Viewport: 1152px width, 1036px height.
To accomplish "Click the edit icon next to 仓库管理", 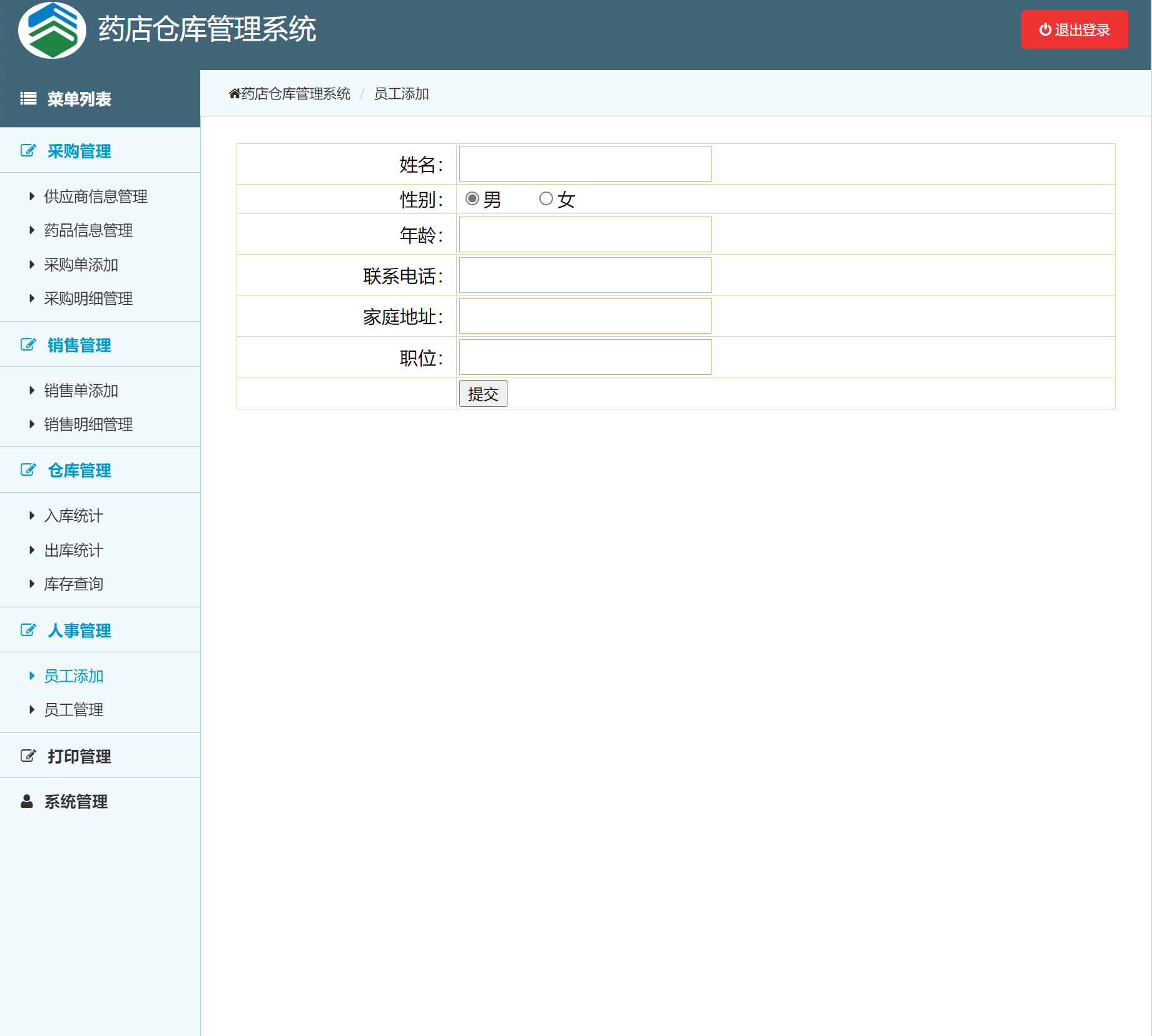I will pos(28,469).
